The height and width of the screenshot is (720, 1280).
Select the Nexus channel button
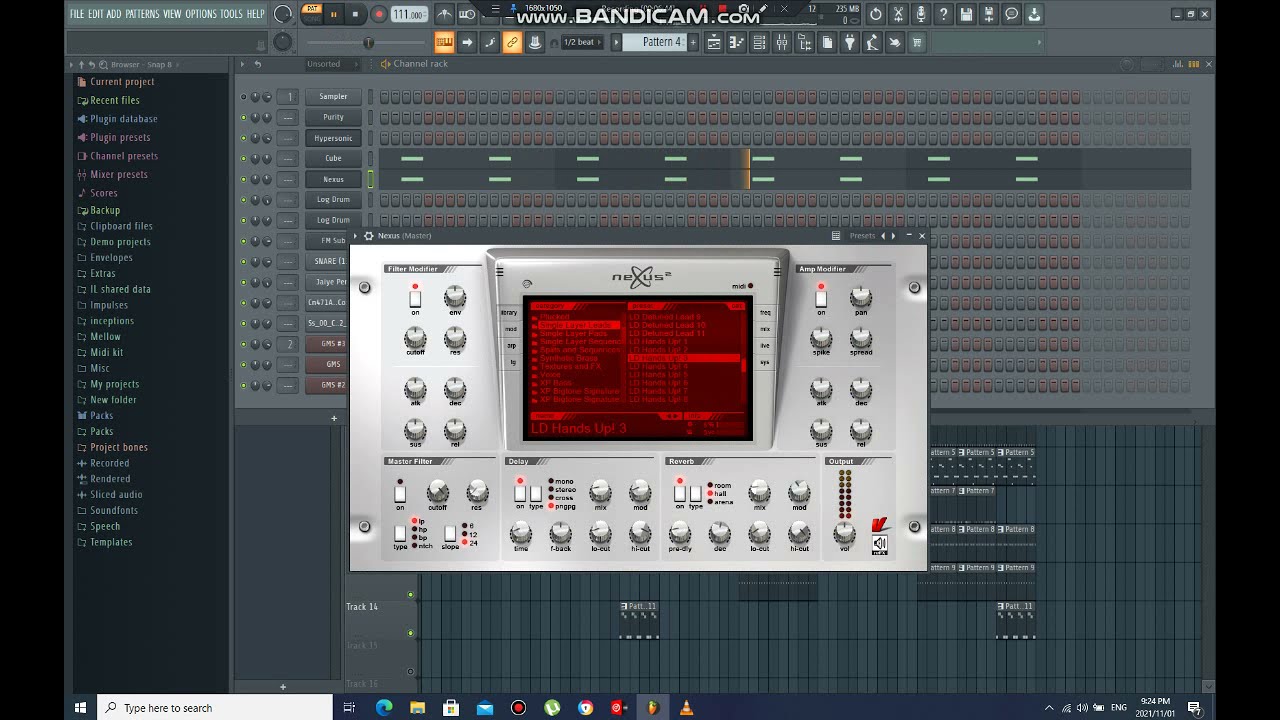tap(333, 179)
